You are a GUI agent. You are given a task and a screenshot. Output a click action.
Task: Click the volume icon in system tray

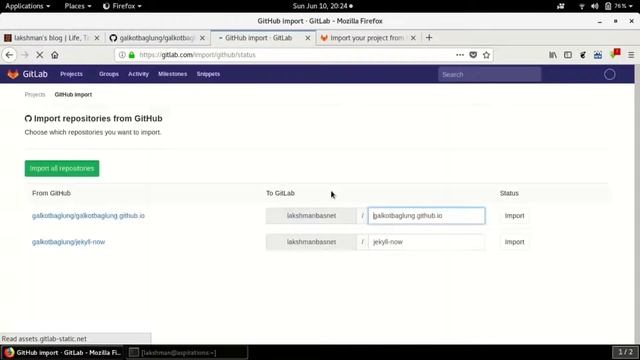point(595,6)
